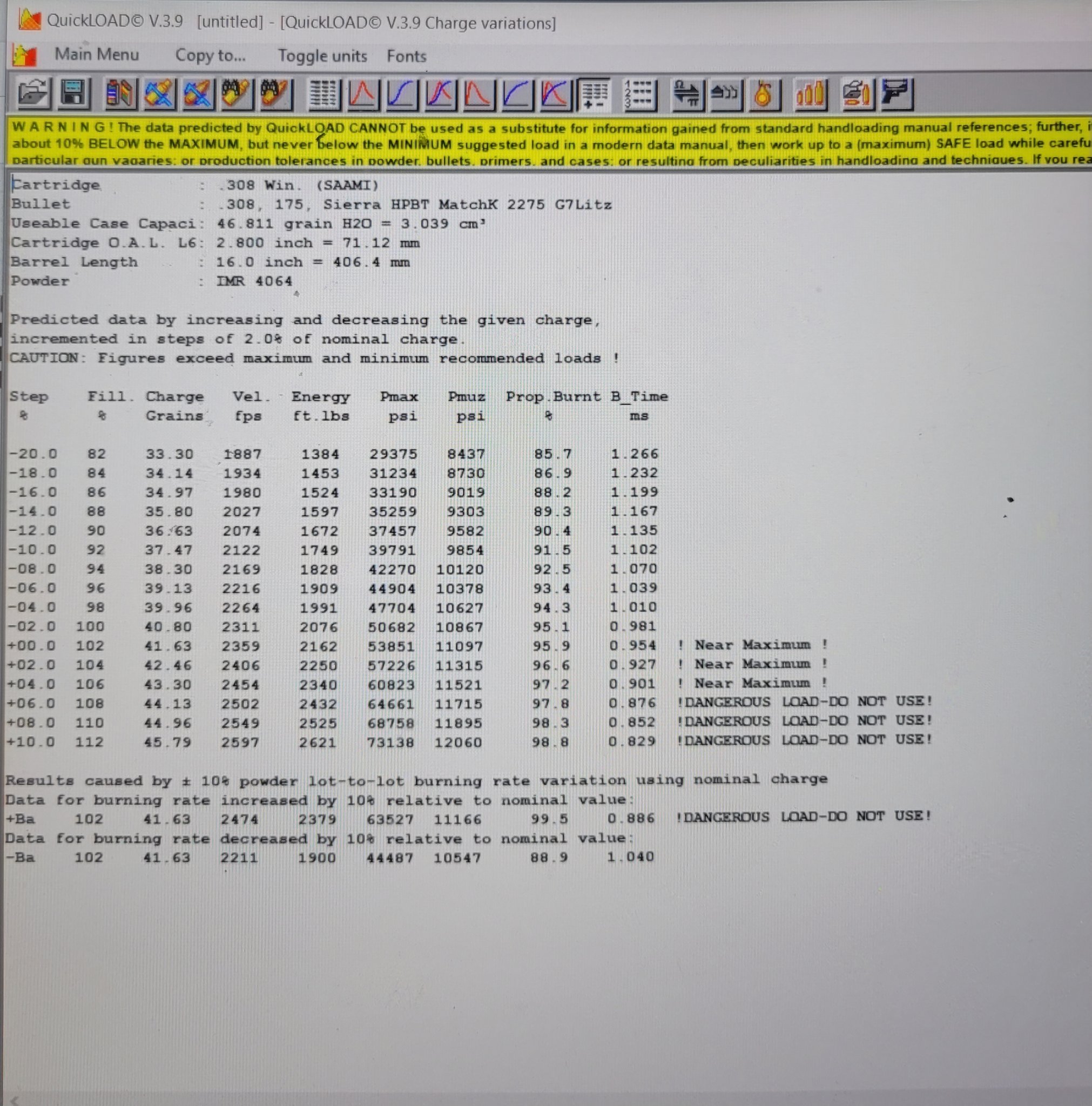This screenshot has width=1092, height=1106.
Task: Click the 'Sierra HPBT MatchK 2275 G7Litz' bullet text
Action: click(x=467, y=204)
